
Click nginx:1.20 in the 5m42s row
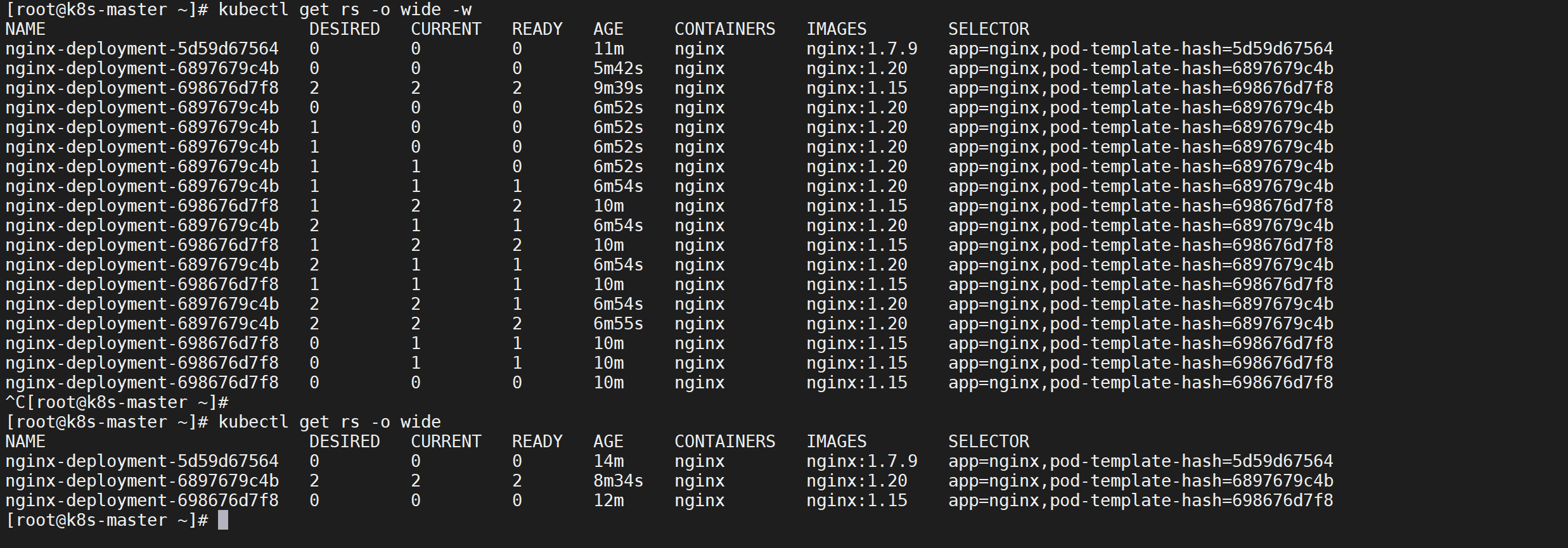(x=857, y=68)
